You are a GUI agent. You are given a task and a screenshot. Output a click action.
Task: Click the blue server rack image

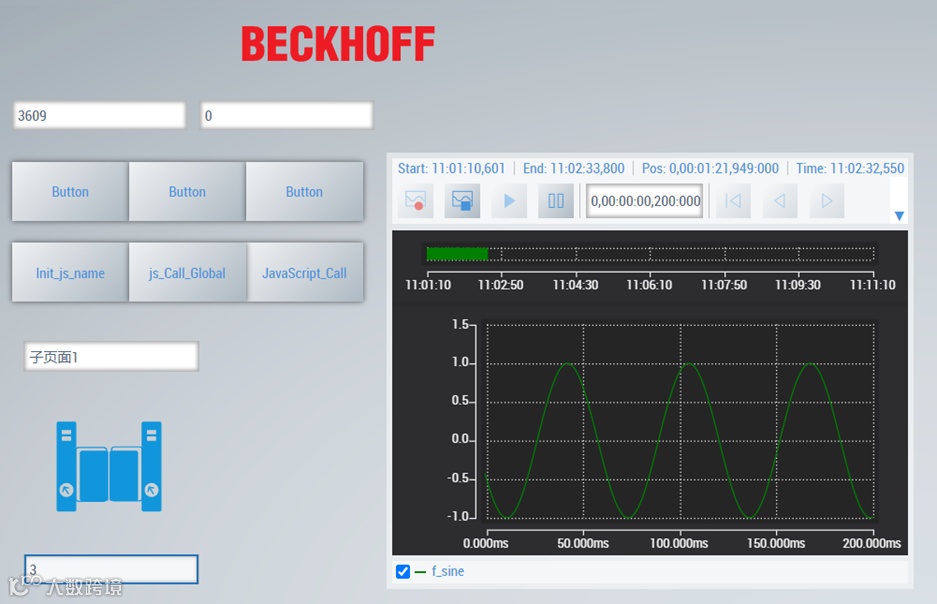[x=109, y=467]
